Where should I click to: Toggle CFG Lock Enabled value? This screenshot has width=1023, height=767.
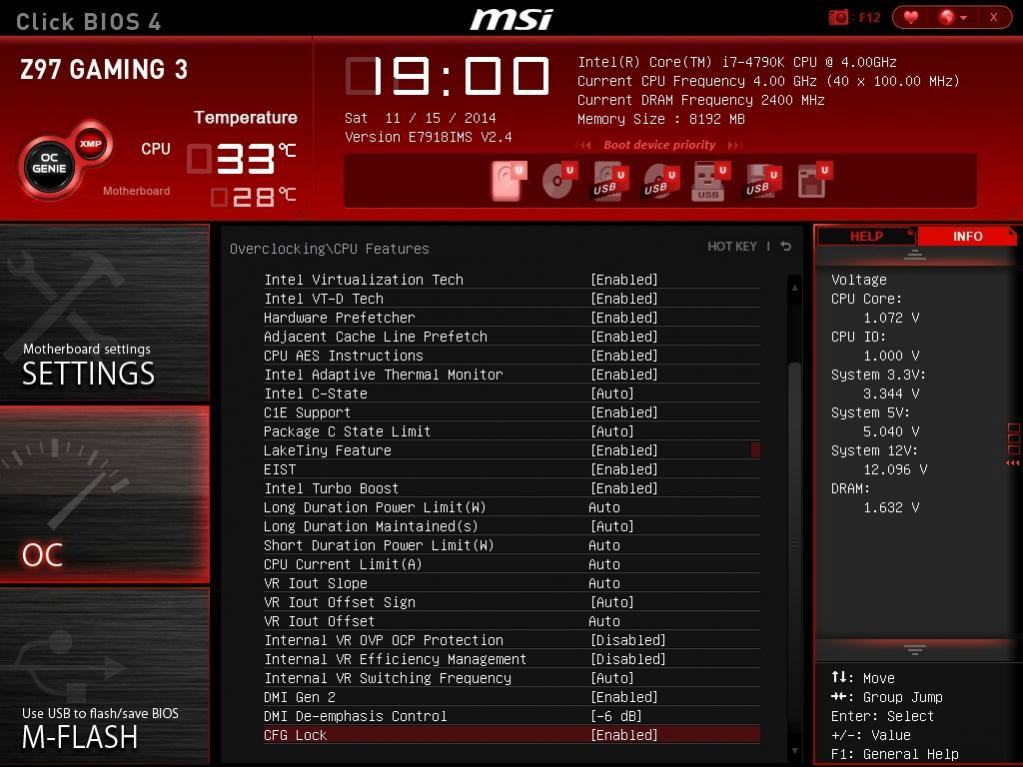pos(624,735)
